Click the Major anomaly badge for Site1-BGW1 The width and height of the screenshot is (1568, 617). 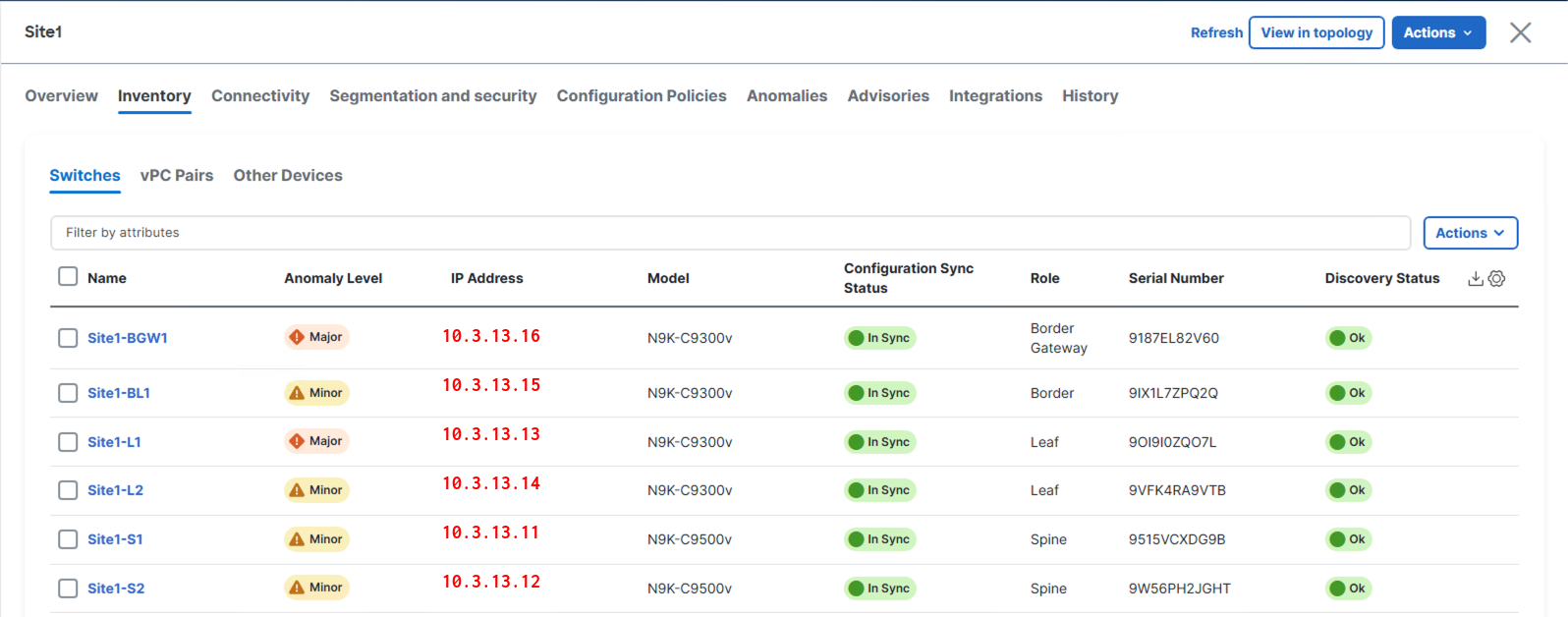(316, 337)
